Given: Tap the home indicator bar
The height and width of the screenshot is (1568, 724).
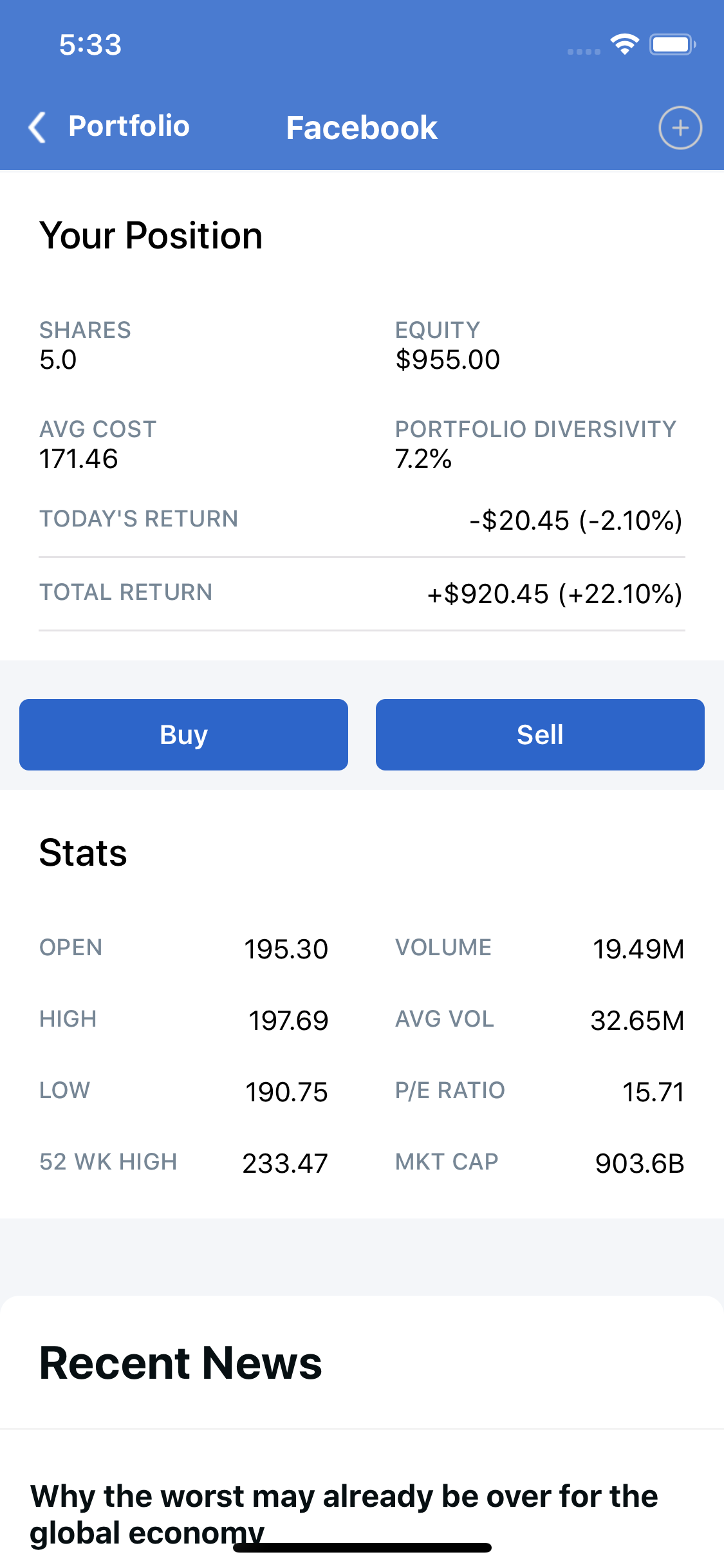Looking at the screenshot, I should (362, 1547).
